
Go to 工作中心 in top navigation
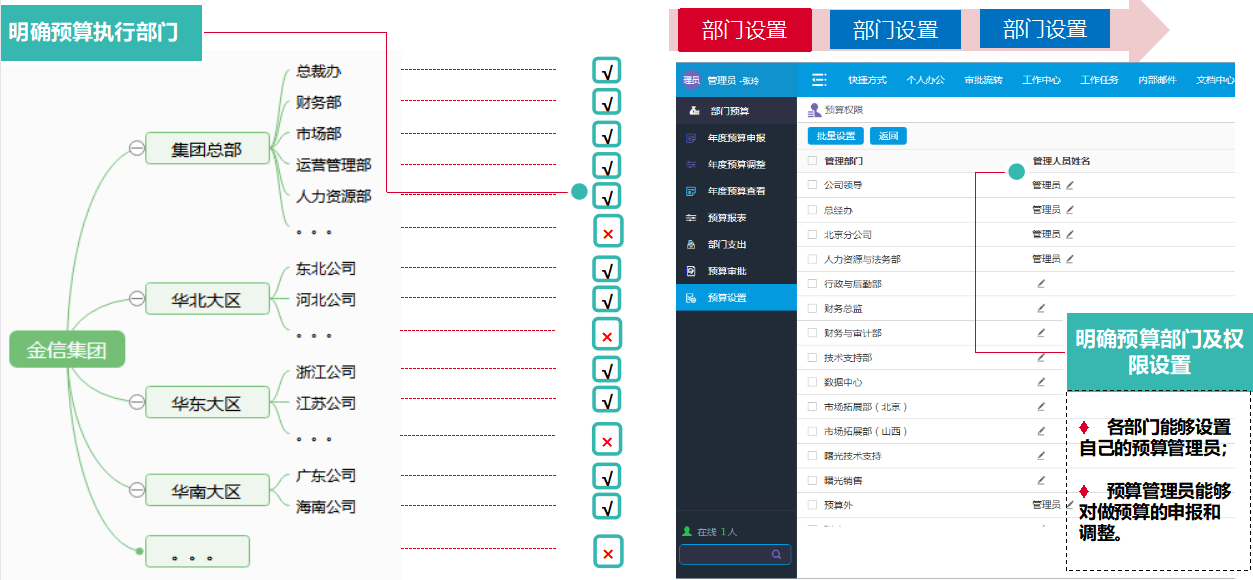(1041, 80)
